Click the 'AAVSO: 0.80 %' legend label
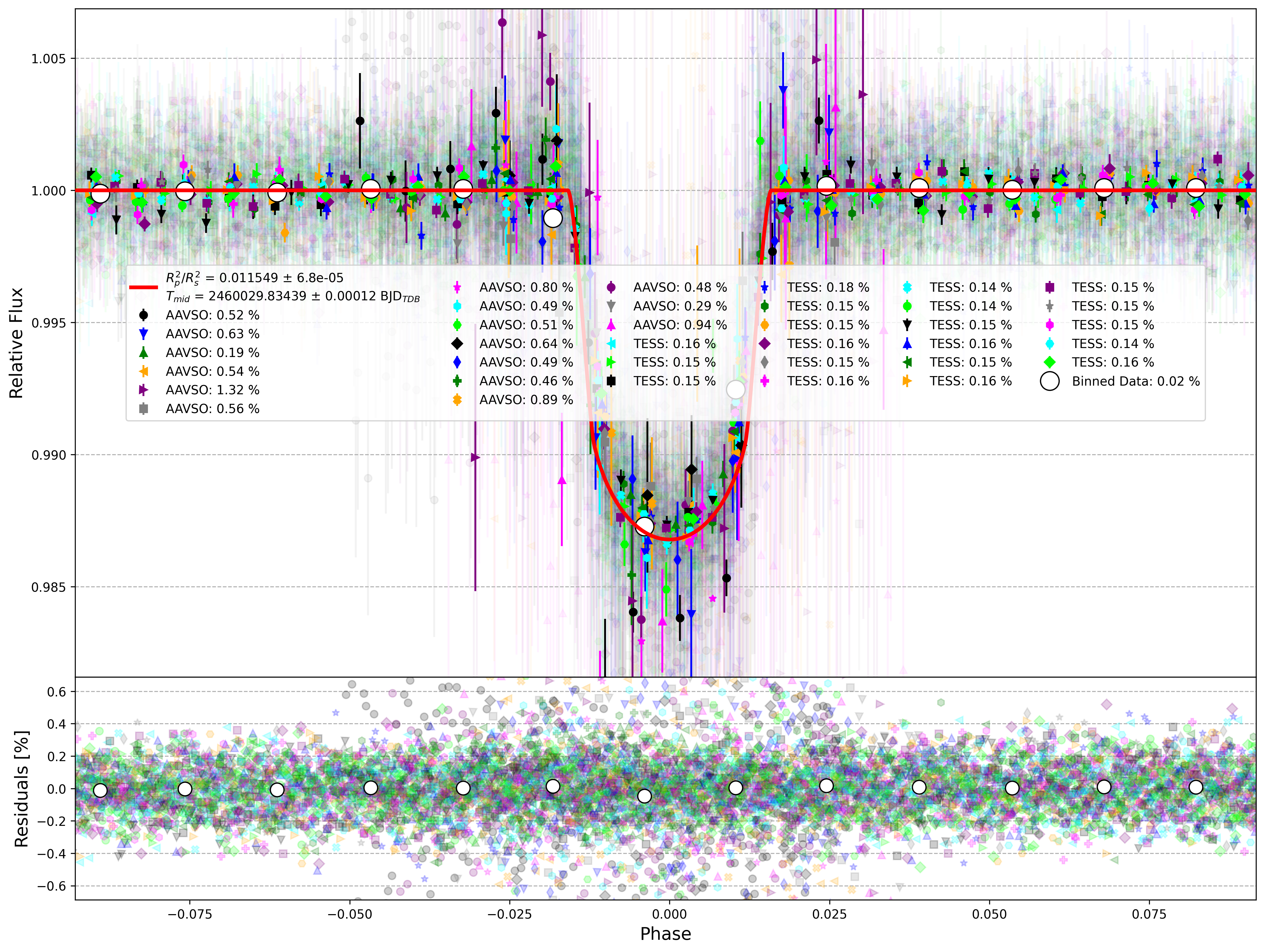The image size is (1265, 952). coord(526,287)
